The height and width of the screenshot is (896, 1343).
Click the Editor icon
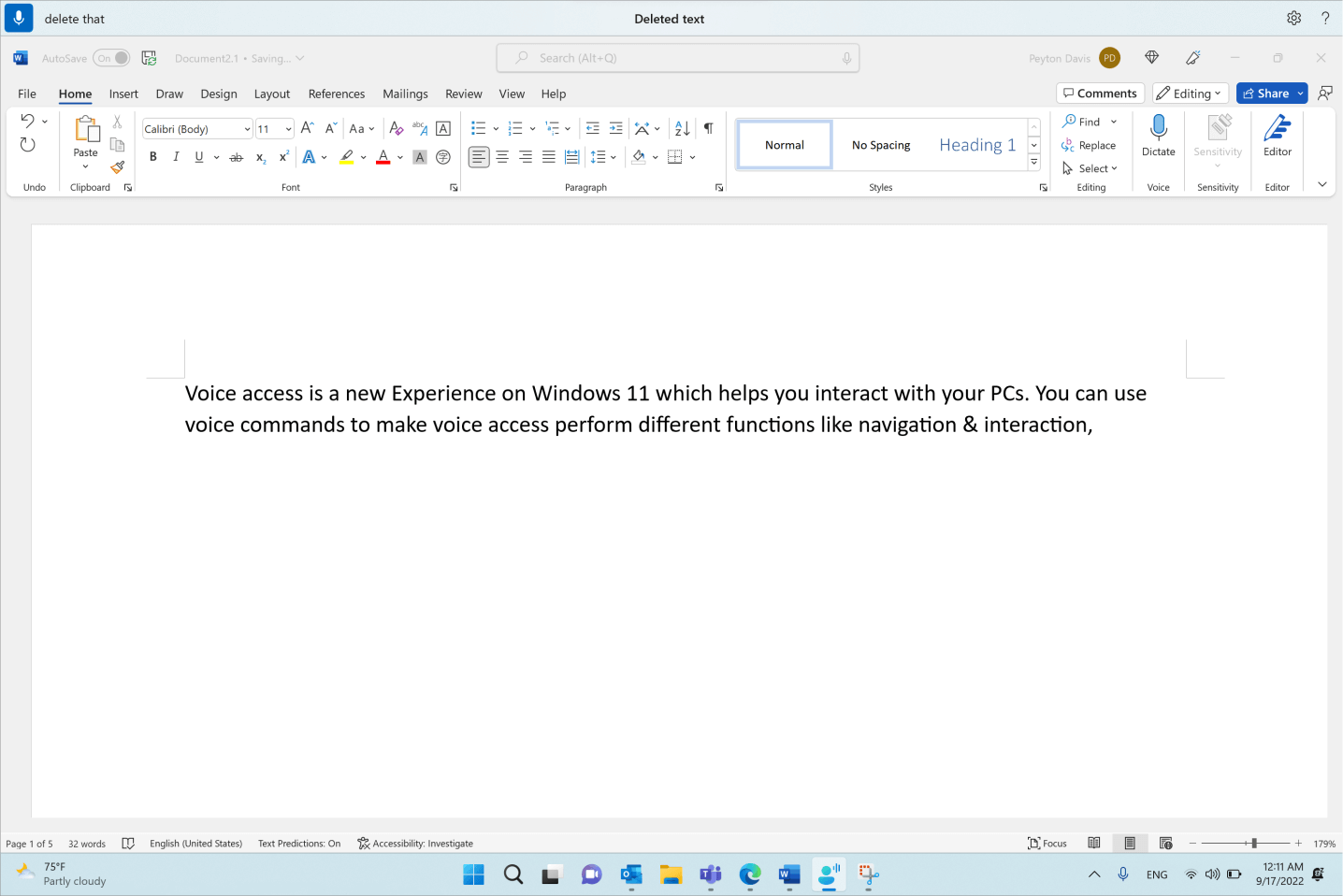[1277, 137]
